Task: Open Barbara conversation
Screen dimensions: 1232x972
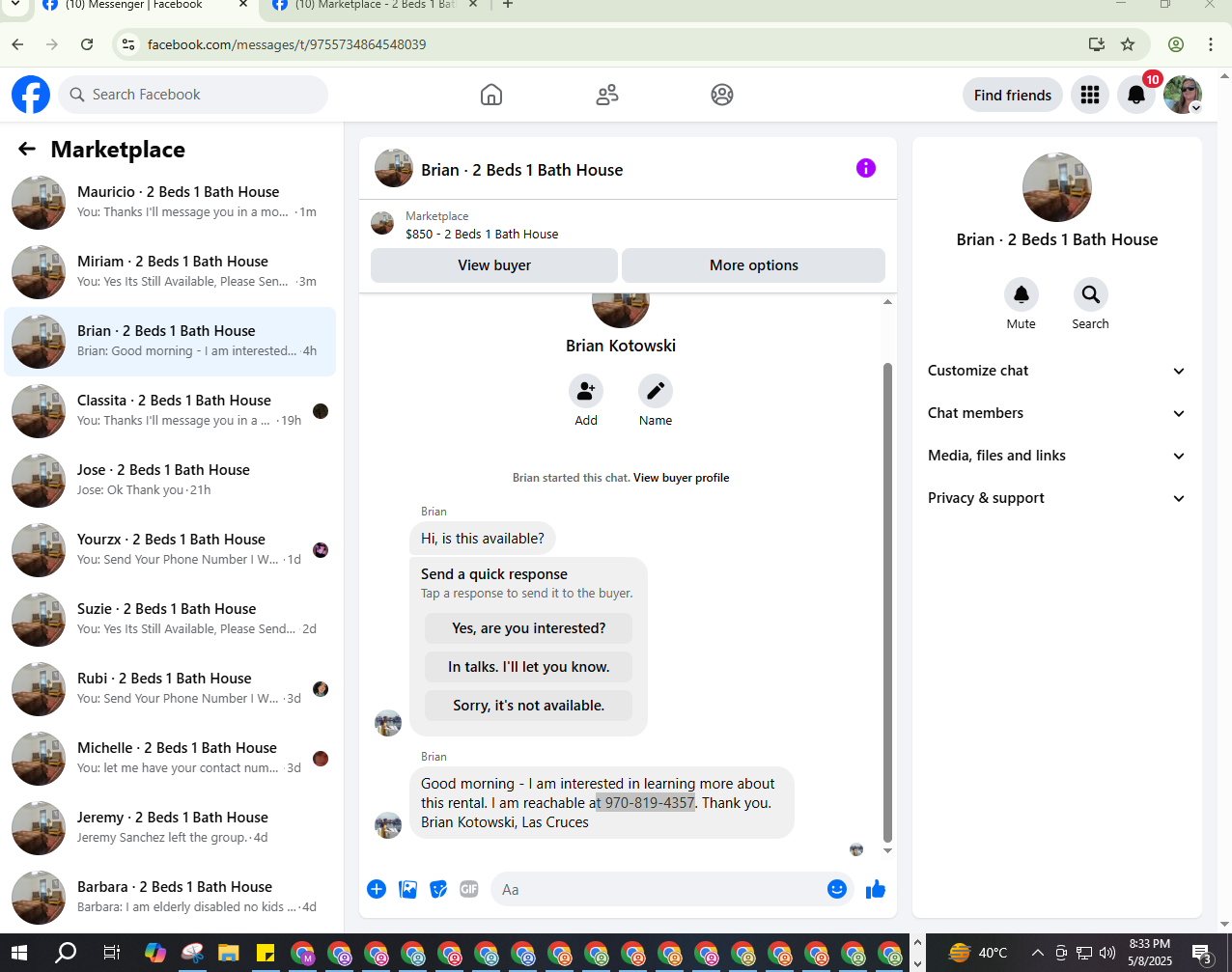Action: click(170, 898)
